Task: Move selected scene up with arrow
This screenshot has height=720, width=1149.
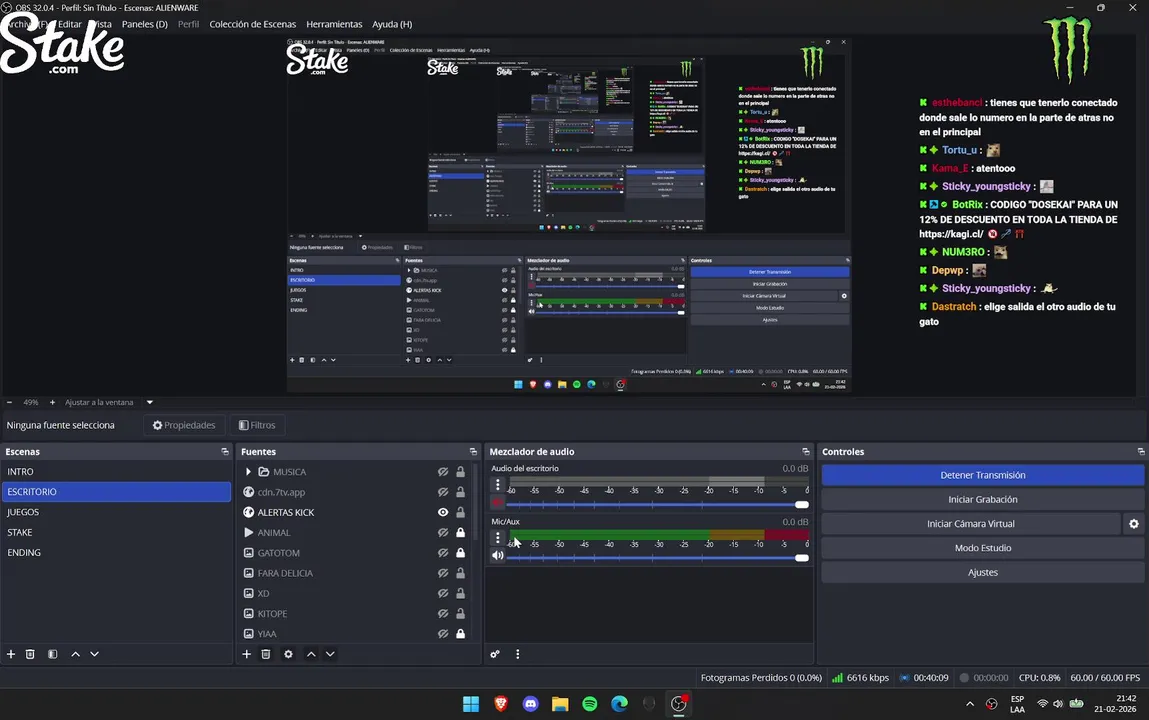Action: (75, 654)
